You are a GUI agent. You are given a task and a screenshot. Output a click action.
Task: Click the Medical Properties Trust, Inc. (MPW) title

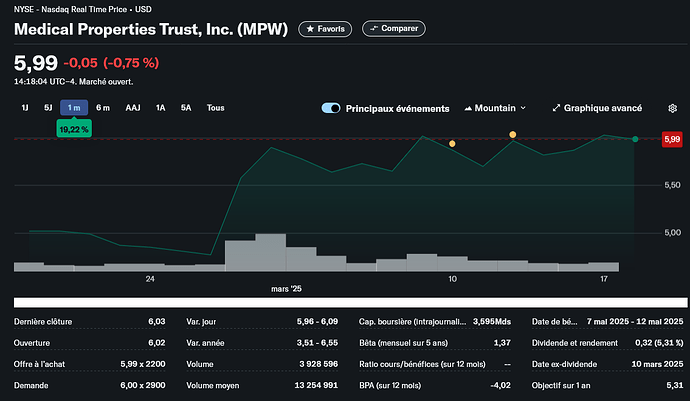point(151,29)
